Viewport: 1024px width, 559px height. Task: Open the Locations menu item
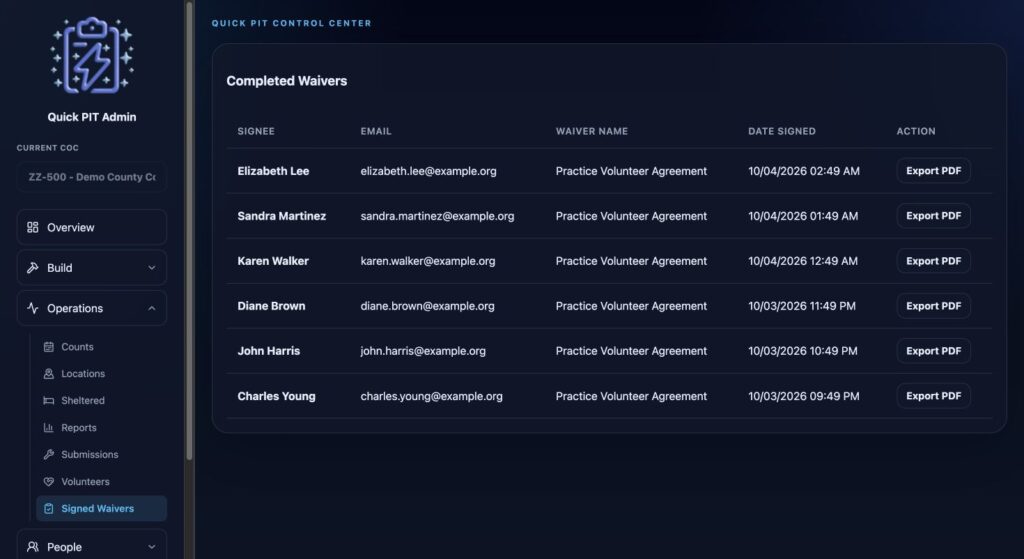(101, 374)
